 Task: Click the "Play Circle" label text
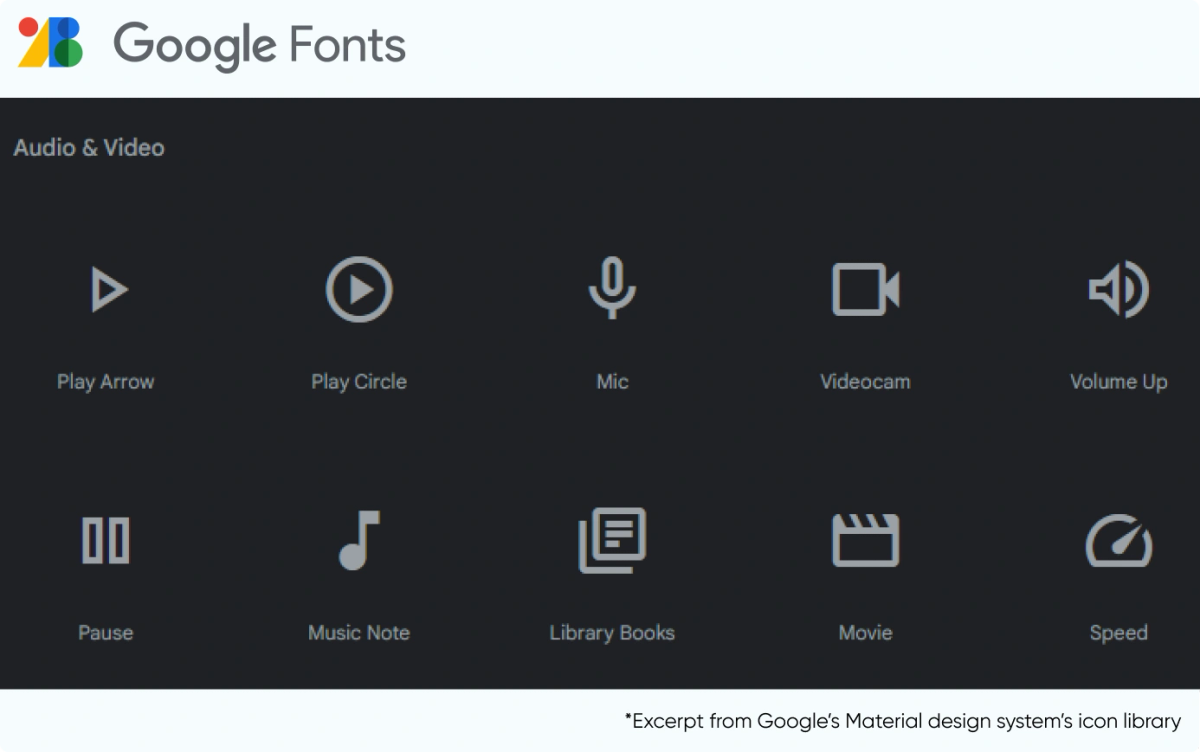pyautogui.click(x=359, y=382)
